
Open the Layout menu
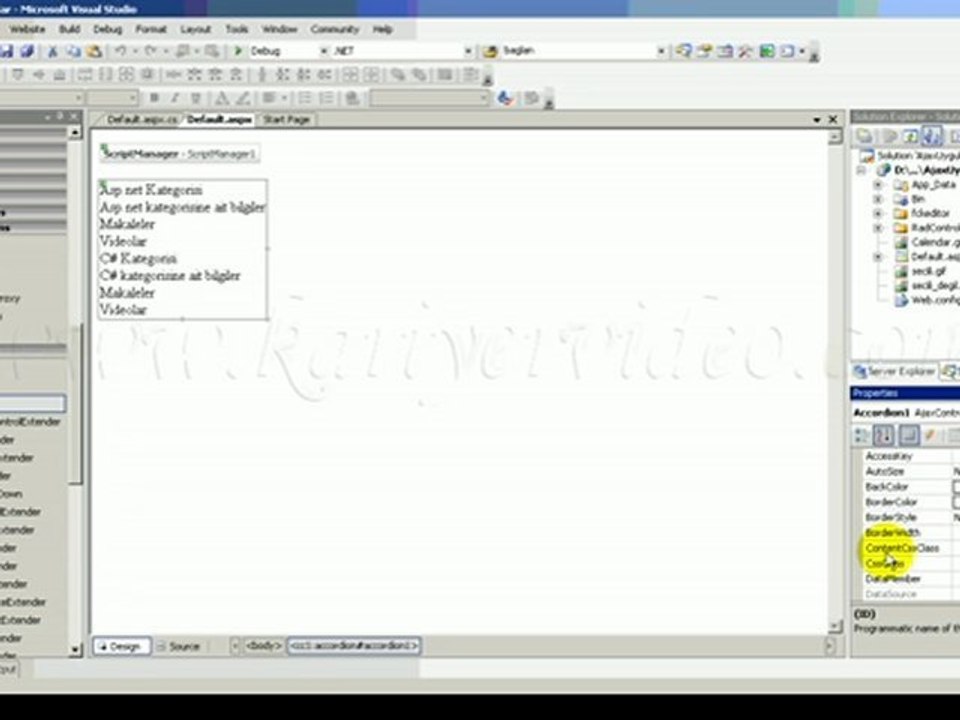pyautogui.click(x=195, y=29)
